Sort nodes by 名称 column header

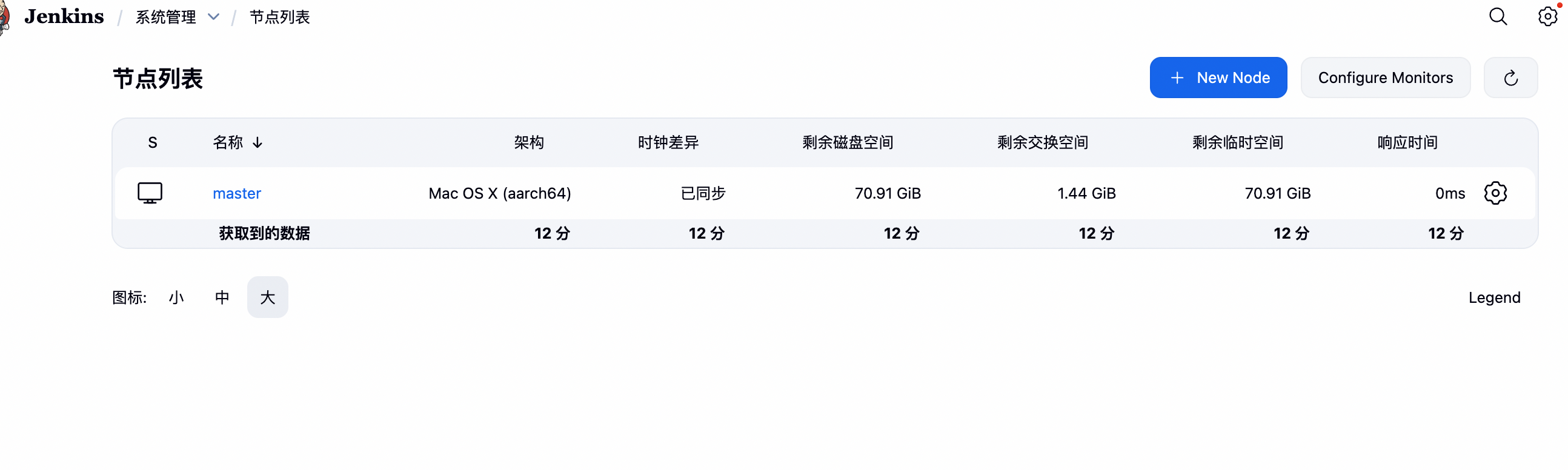228,142
